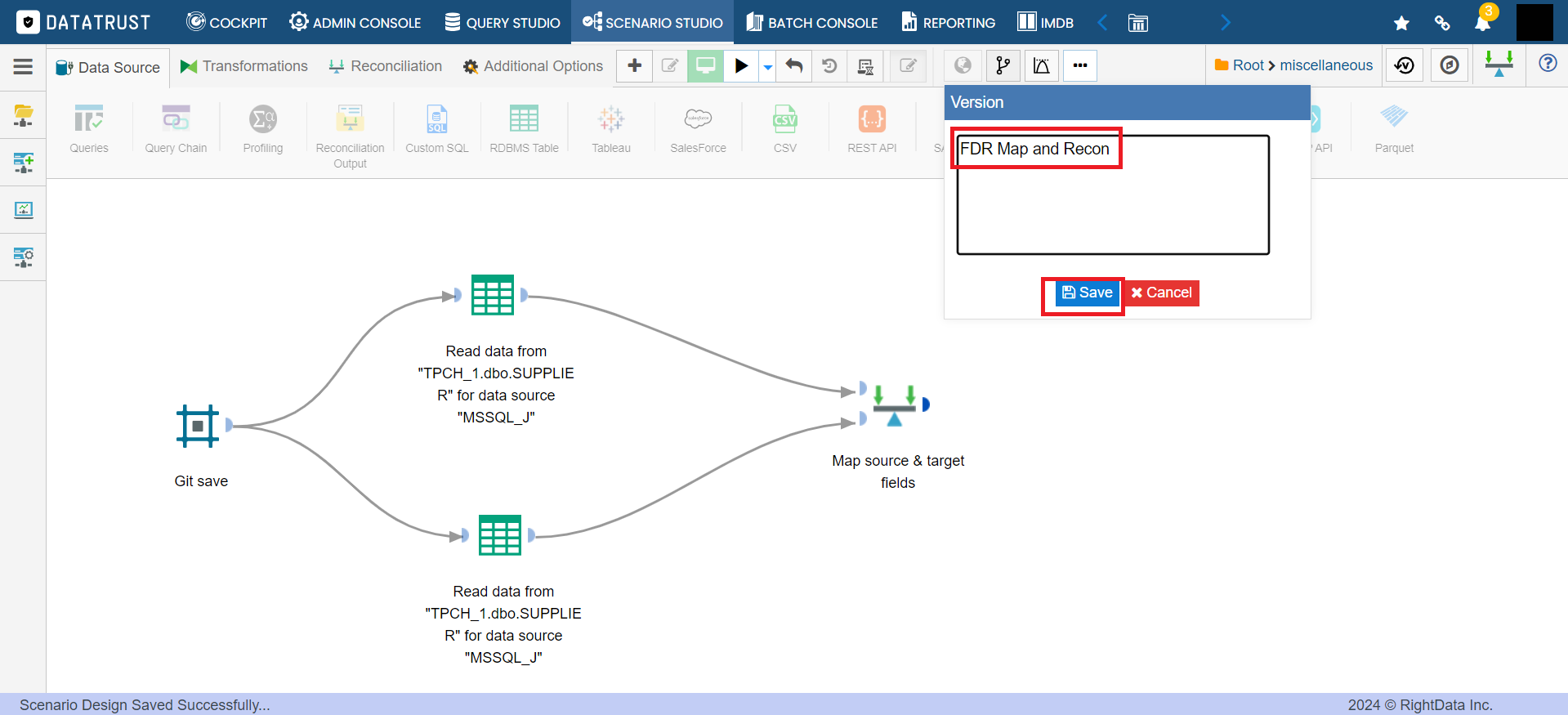Viewport: 1568px width, 715px height.
Task: Run the scenario with play button
Action: click(x=741, y=65)
